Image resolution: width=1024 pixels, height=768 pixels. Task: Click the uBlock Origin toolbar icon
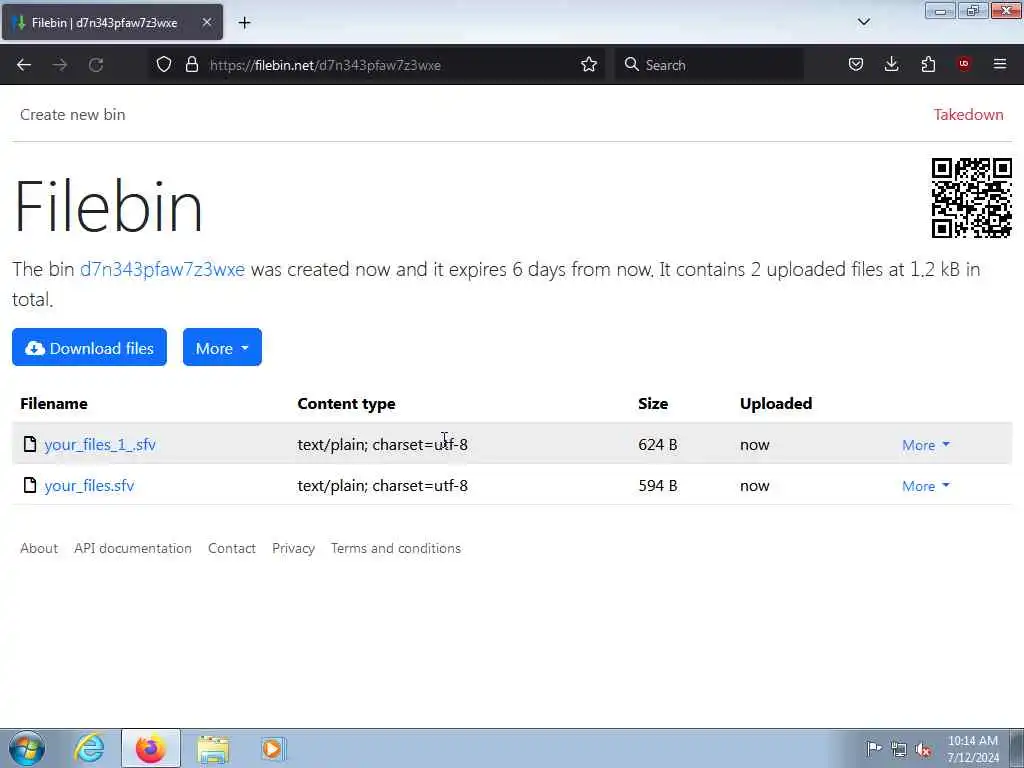coord(964,63)
